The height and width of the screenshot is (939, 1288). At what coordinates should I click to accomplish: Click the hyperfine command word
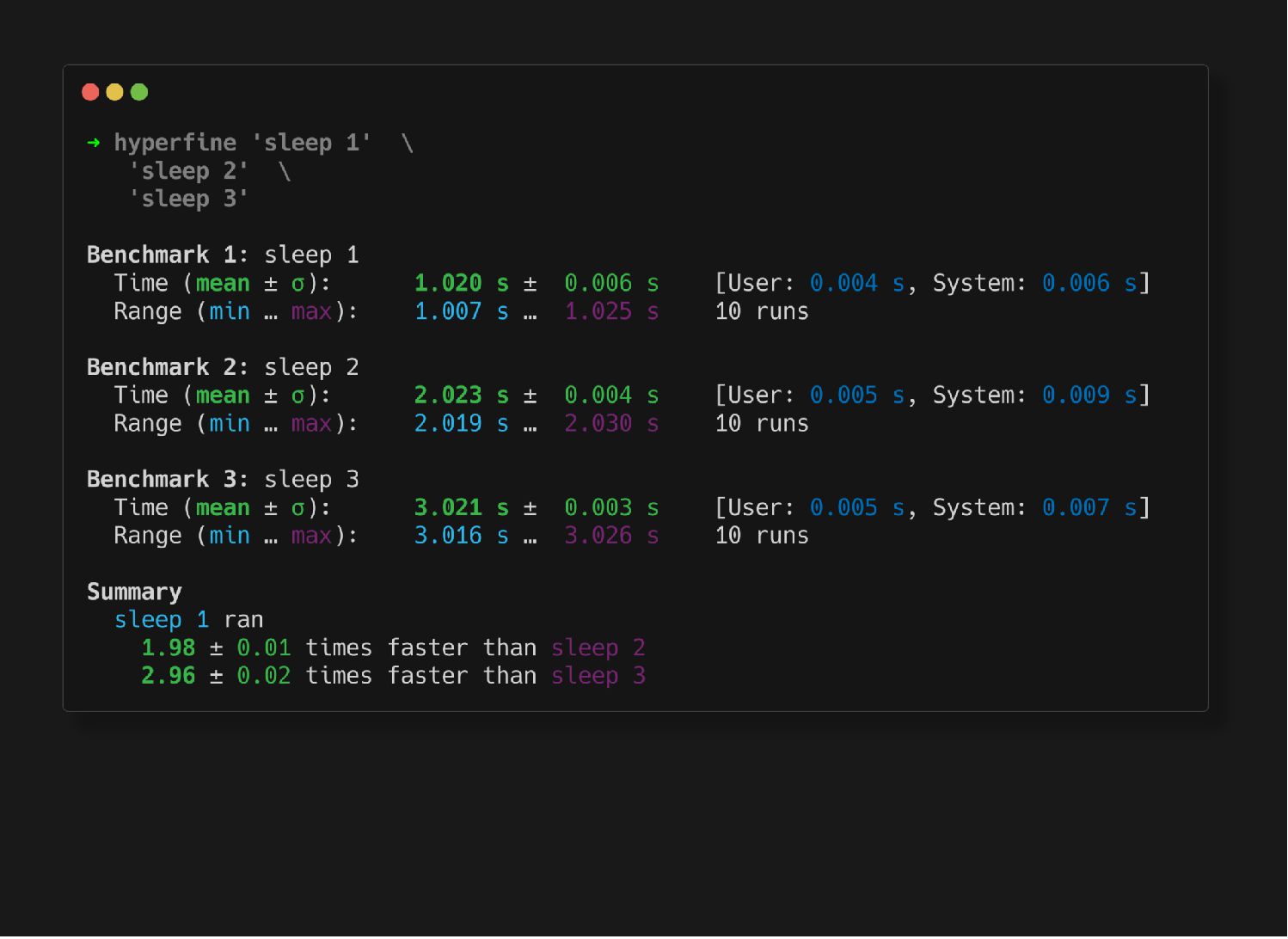[x=175, y=142]
